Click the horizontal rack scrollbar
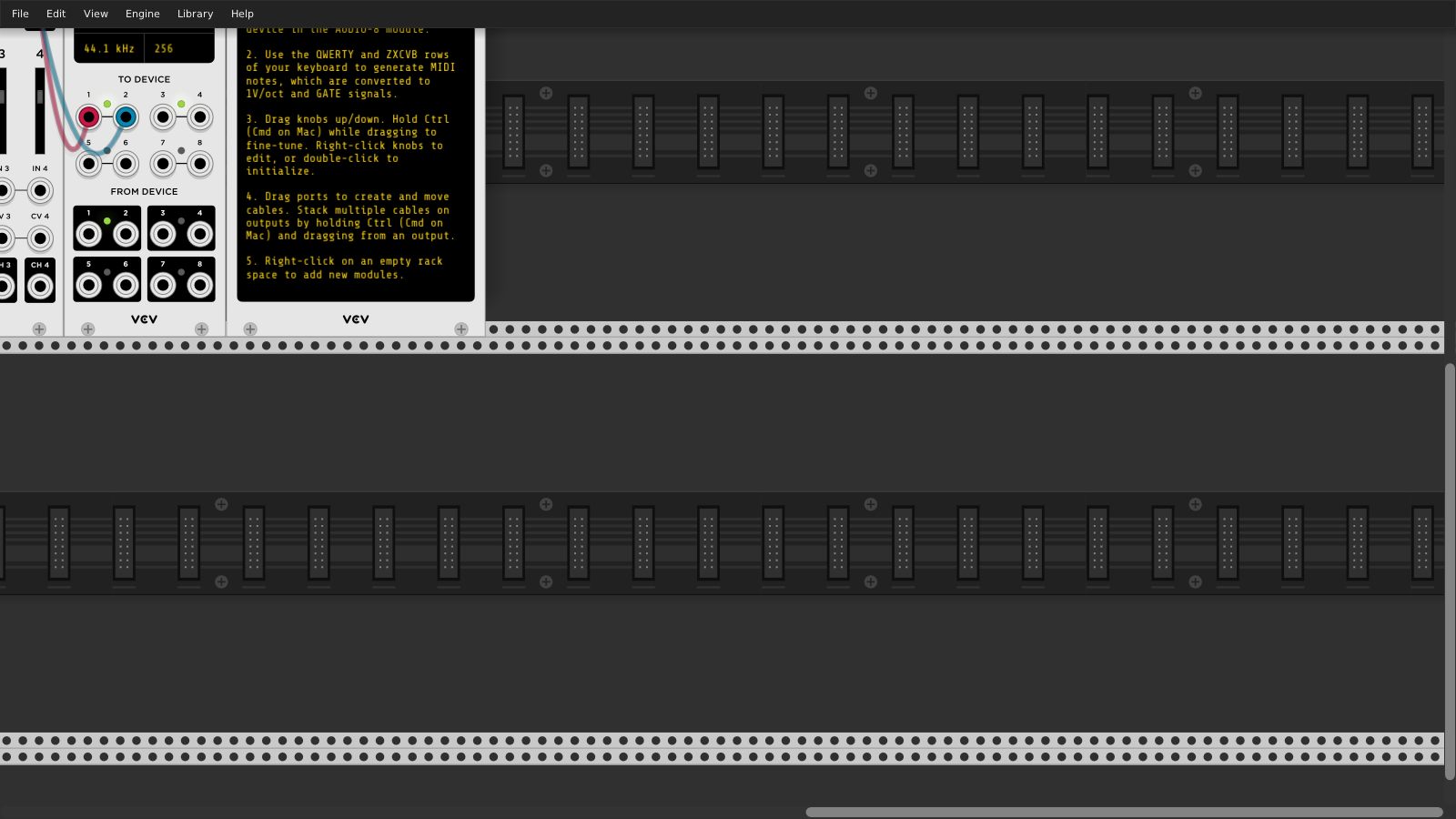This screenshot has width=1456, height=819. point(1125,812)
